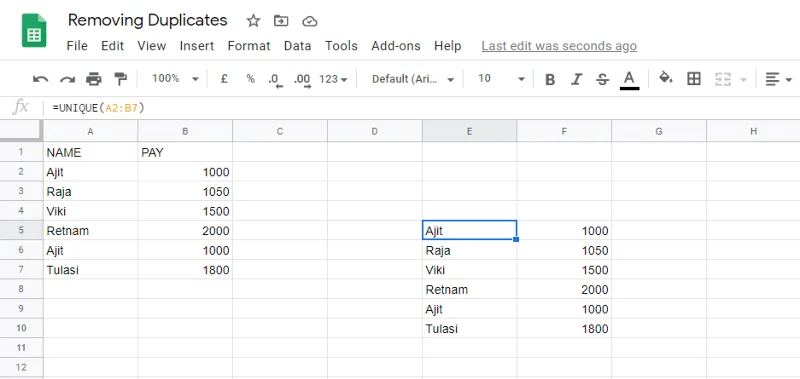Select column E header
Screen dimensions: 800x379
click(469, 132)
